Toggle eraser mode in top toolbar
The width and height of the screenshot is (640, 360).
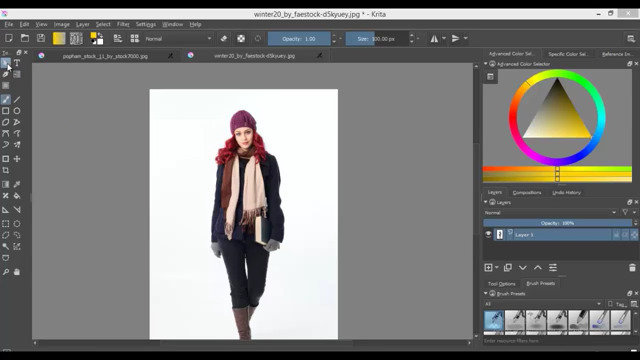click(x=224, y=39)
